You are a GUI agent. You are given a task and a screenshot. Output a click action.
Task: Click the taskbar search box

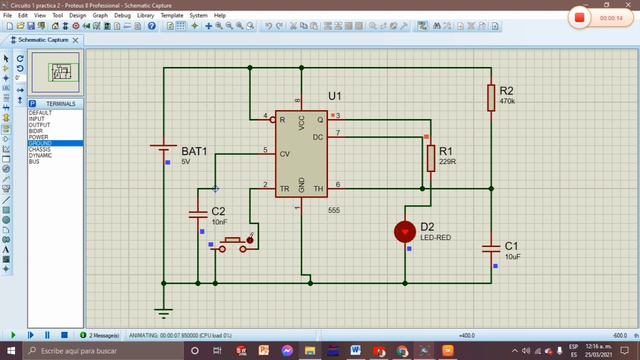pos(103,351)
